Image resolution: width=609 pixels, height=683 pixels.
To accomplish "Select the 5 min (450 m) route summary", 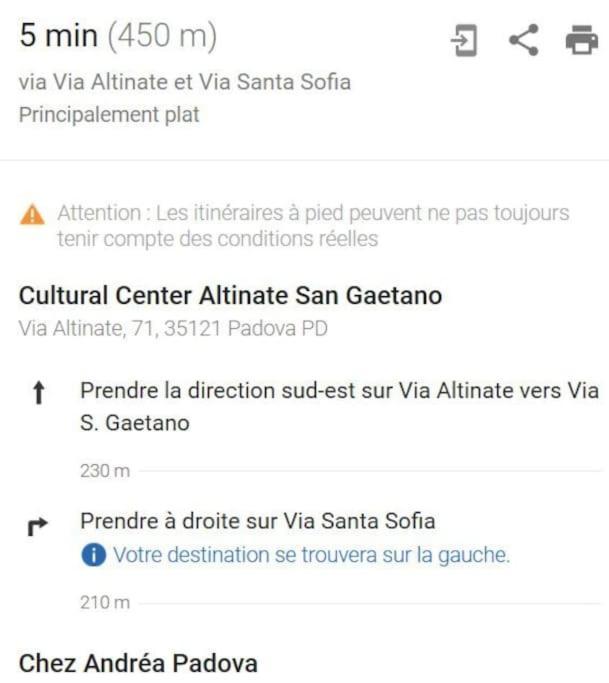I will coord(118,36).
